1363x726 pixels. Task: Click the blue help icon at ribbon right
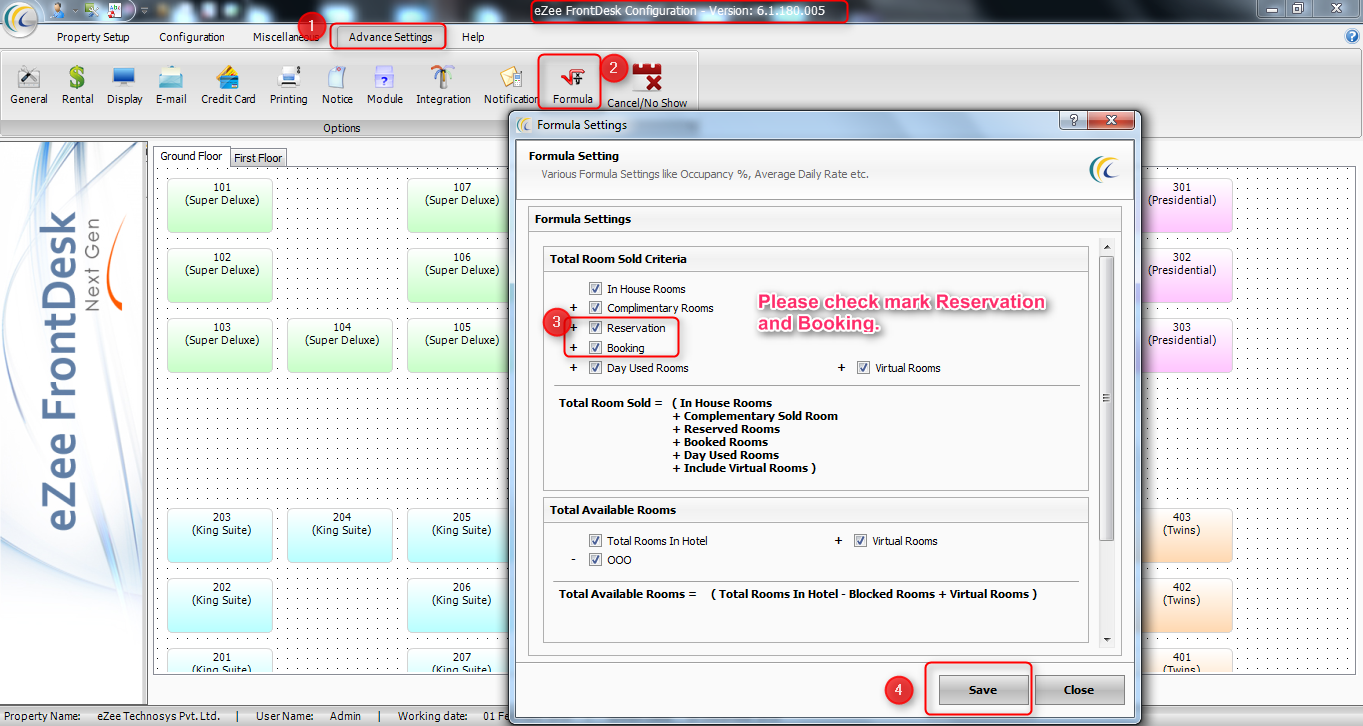coord(1352,37)
